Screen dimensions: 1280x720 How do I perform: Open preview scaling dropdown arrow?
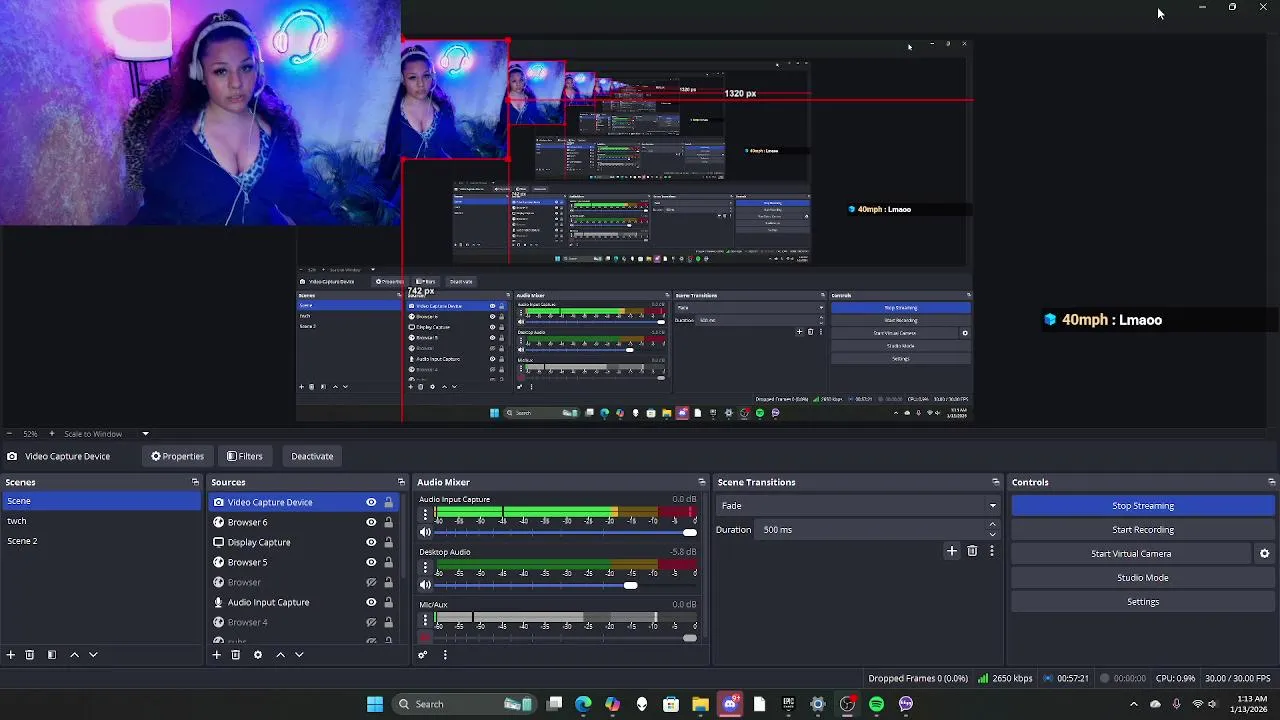[x=145, y=434]
